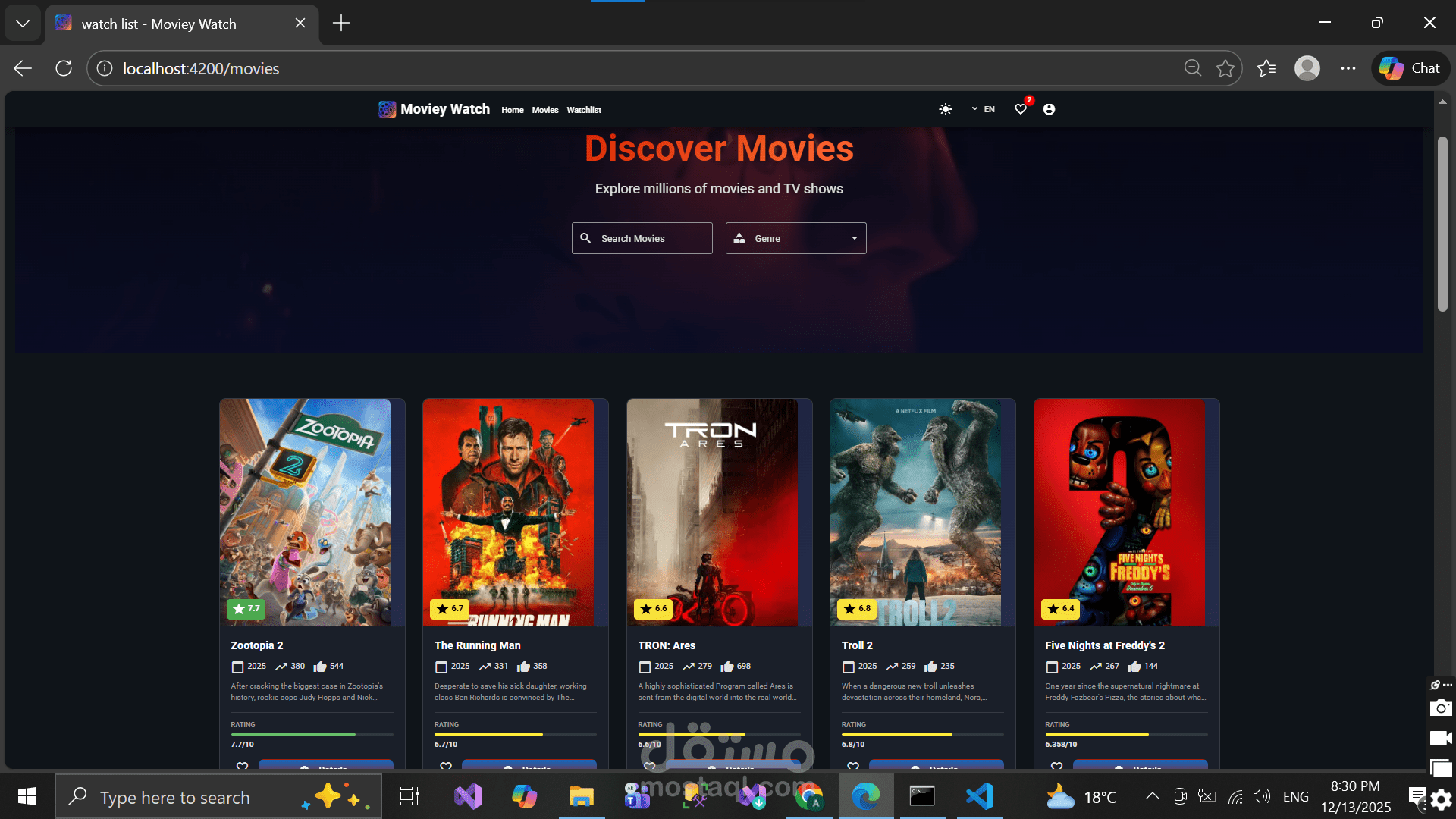Click Five Nights at Freddy's 2 rating bar

click(1126, 734)
